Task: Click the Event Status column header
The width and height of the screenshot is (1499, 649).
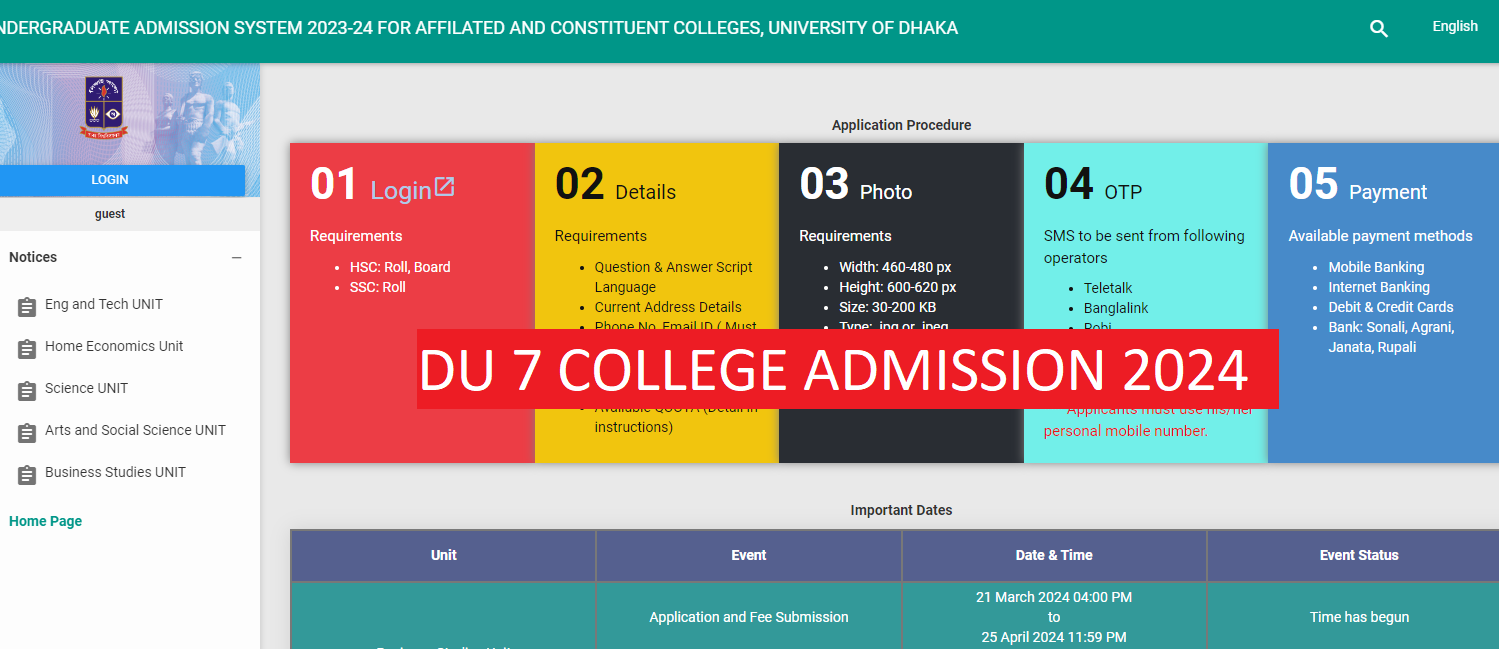Action: [1359, 555]
